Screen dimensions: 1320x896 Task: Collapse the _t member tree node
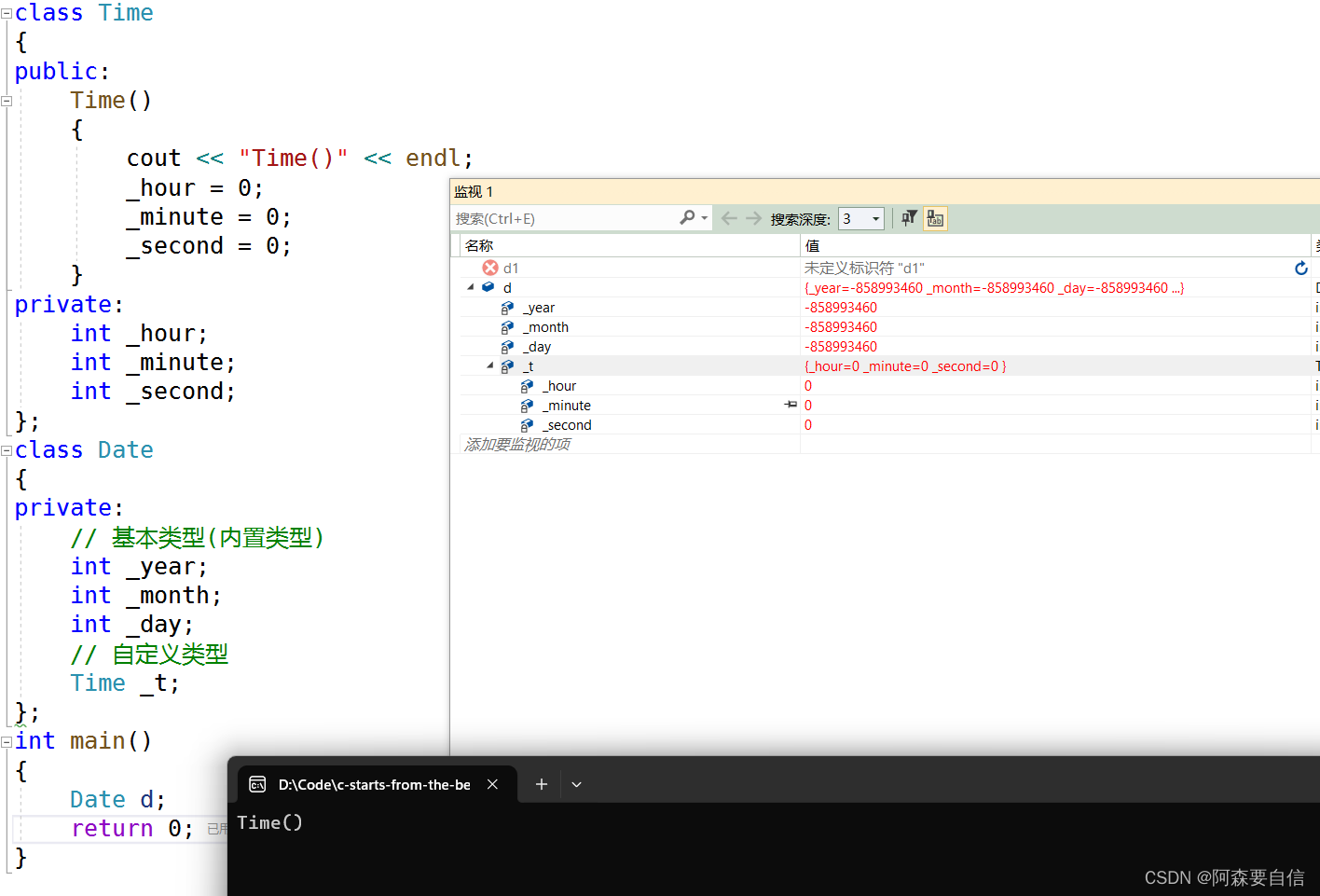click(x=490, y=365)
